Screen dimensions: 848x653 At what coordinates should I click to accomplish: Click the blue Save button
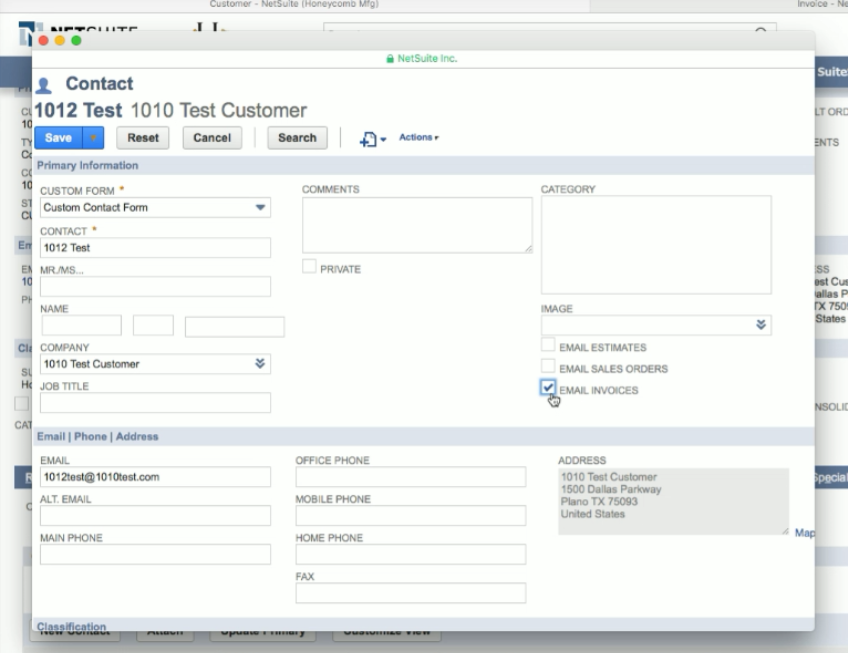coord(58,138)
